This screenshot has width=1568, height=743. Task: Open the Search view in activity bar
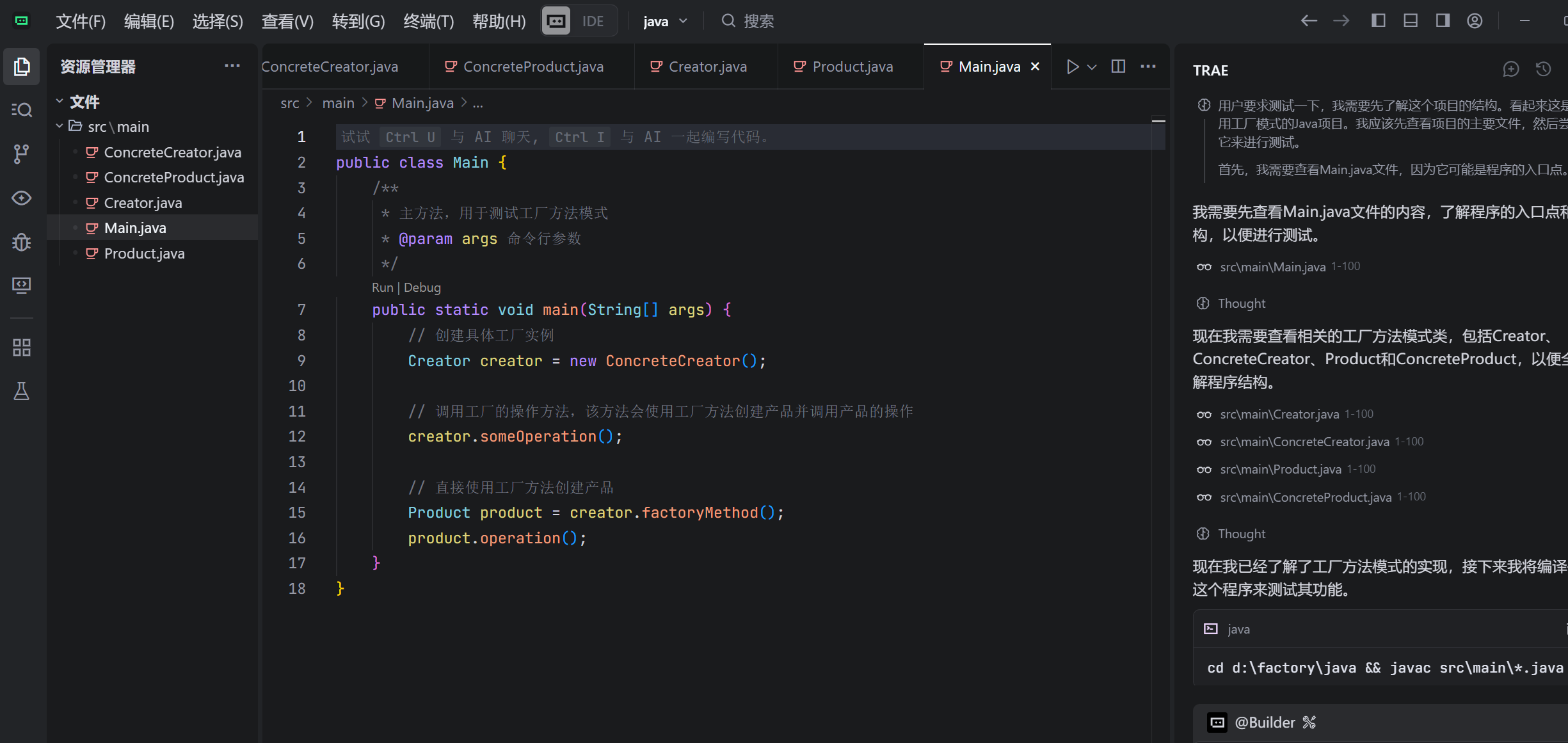point(21,110)
